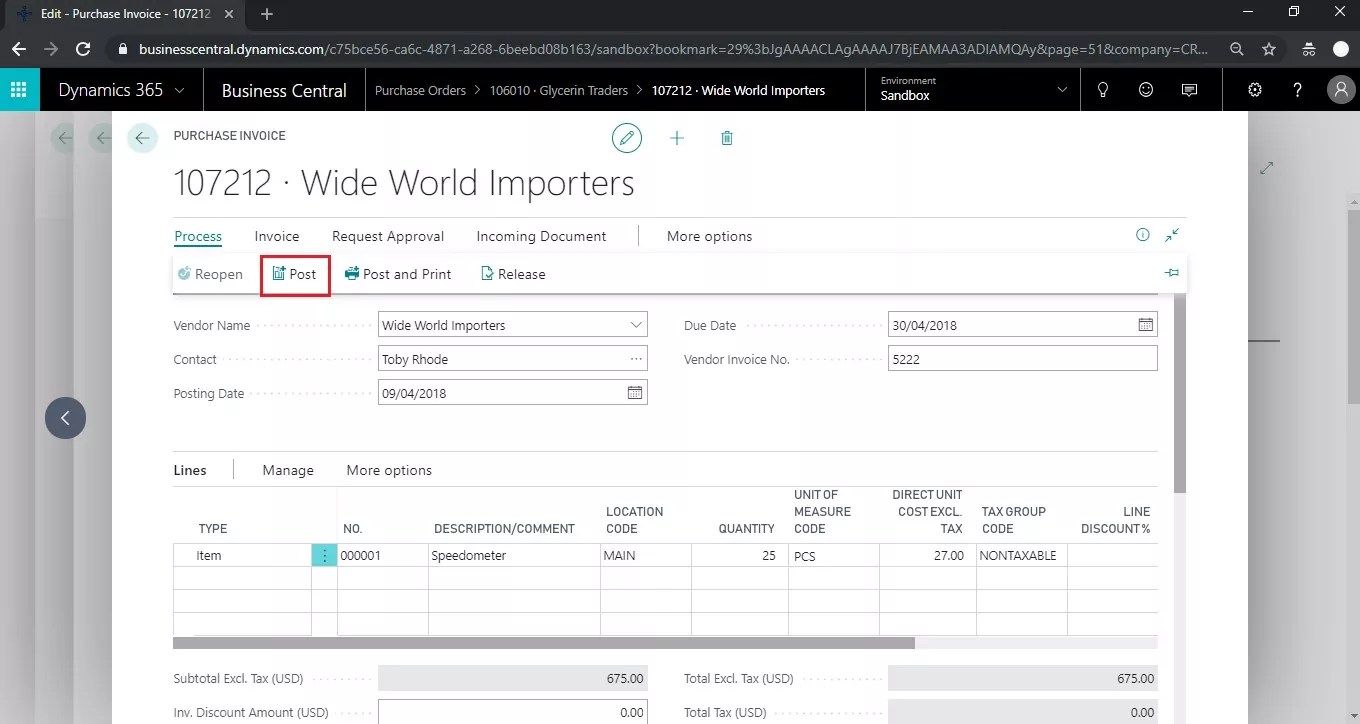
Task: Open the chat help icon
Action: point(1189,90)
